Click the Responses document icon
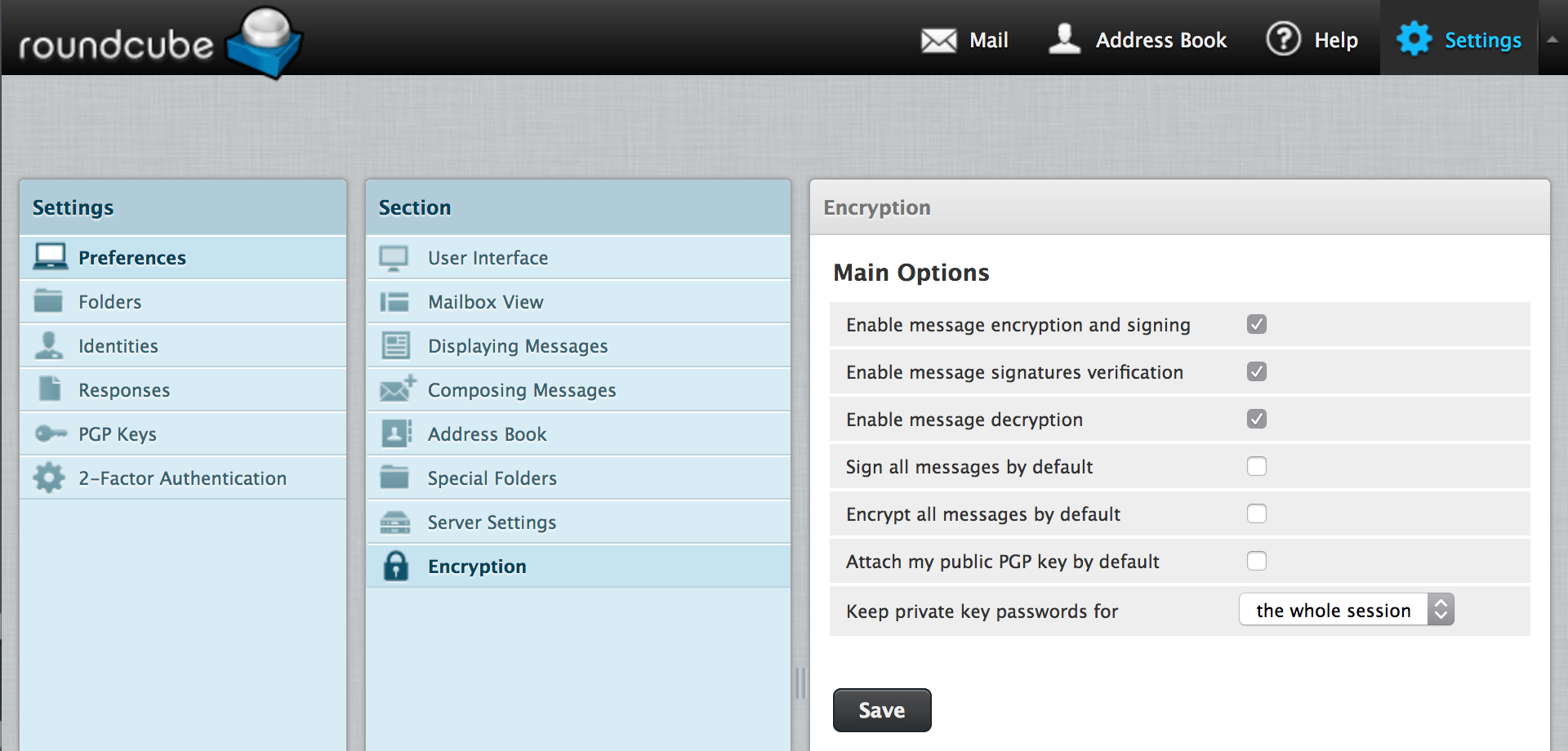The height and width of the screenshot is (751, 1568). click(50, 389)
